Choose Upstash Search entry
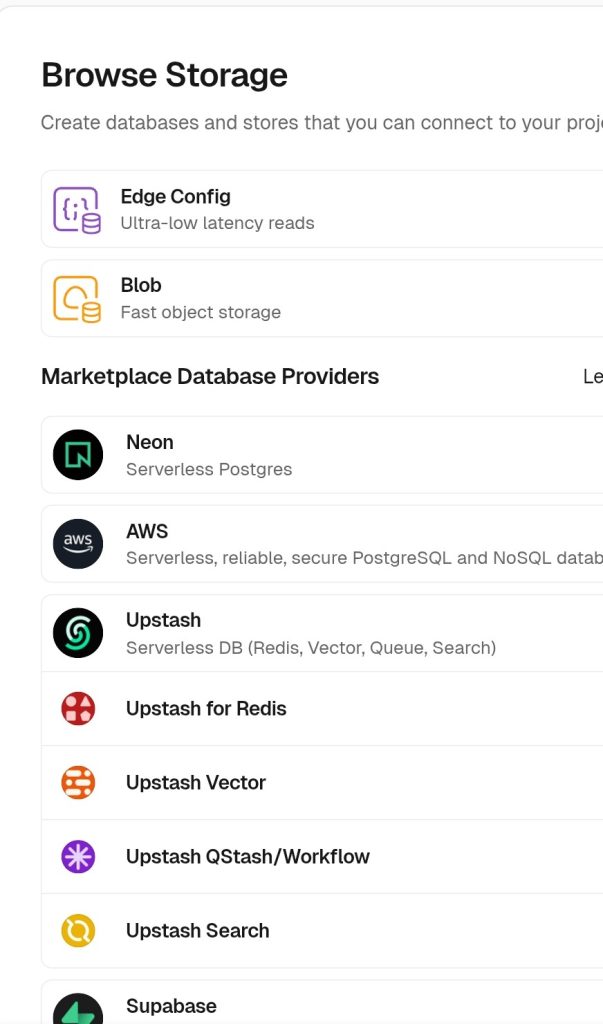Screen dimensions: 603x1024 point(198,931)
